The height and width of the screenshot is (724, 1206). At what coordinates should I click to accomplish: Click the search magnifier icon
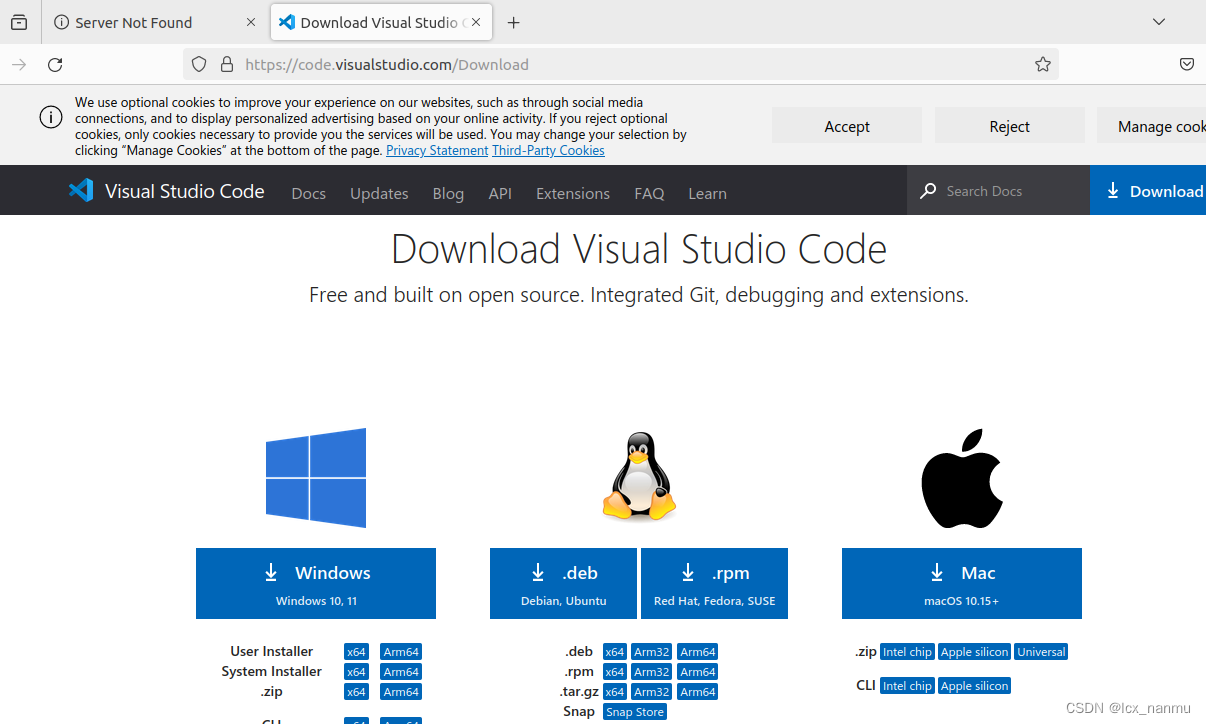click(x=929, y=190)
